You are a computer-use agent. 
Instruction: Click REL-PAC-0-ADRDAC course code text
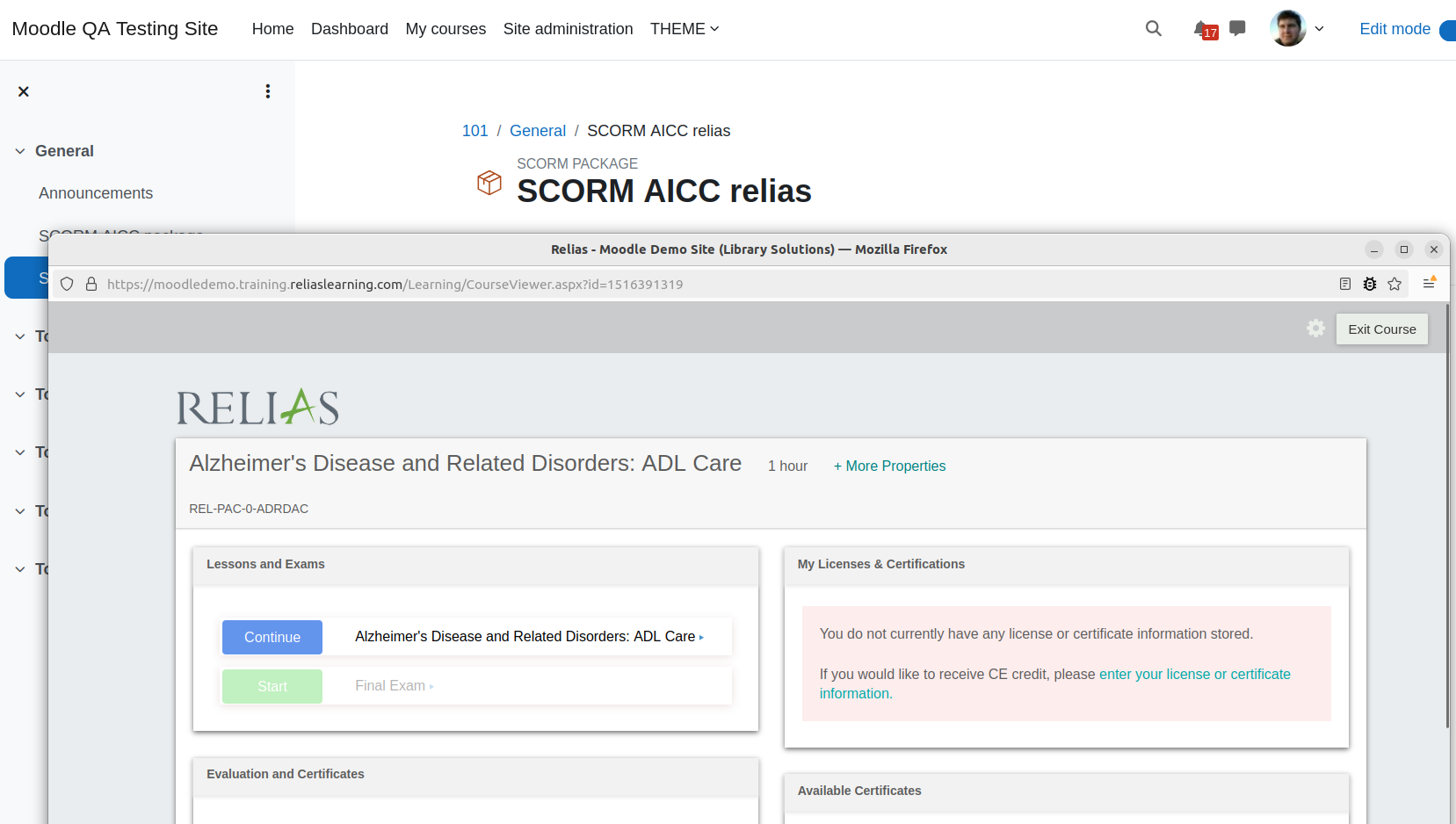pos(249,509)
